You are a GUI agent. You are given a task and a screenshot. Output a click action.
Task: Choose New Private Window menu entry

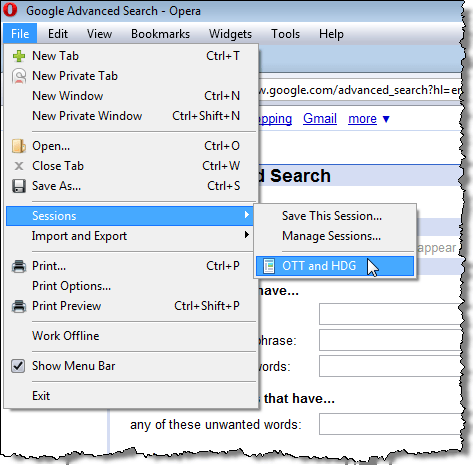coord(132,116)
